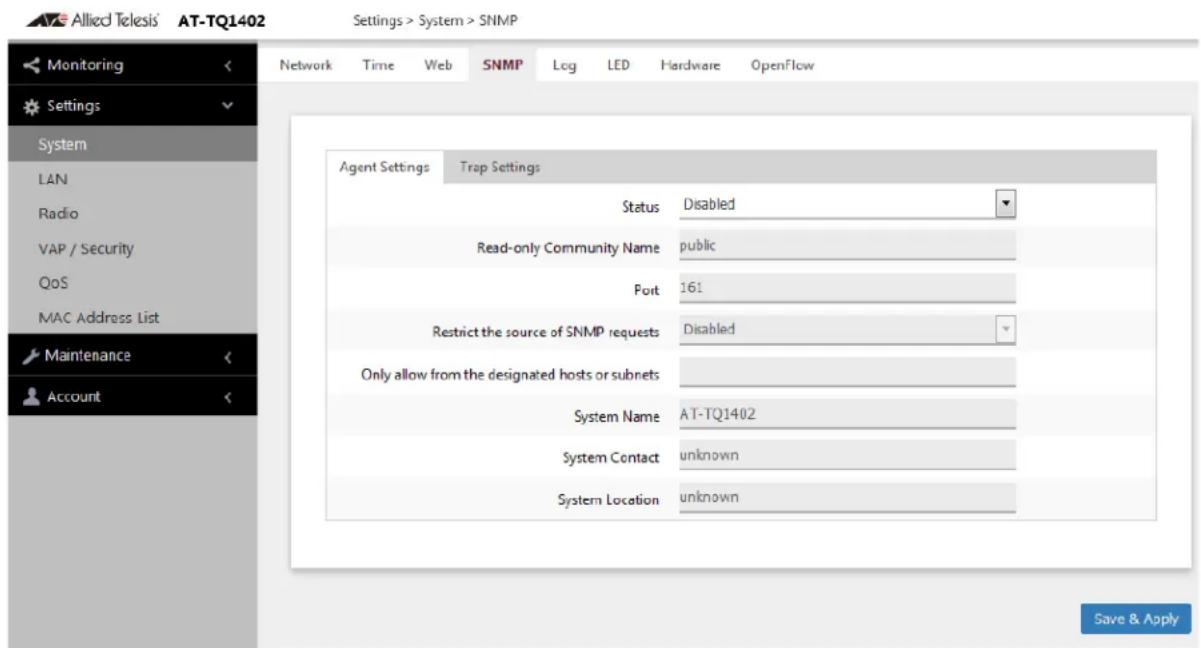Click the Port field showing 161
Image resolution: width=1201 pixels, height=648 pixels.
point(848,288)
